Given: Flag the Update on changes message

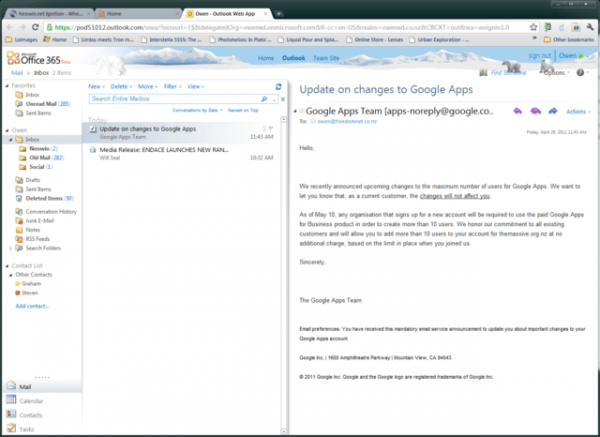Looking at the screenshot, I should (271, 129).
